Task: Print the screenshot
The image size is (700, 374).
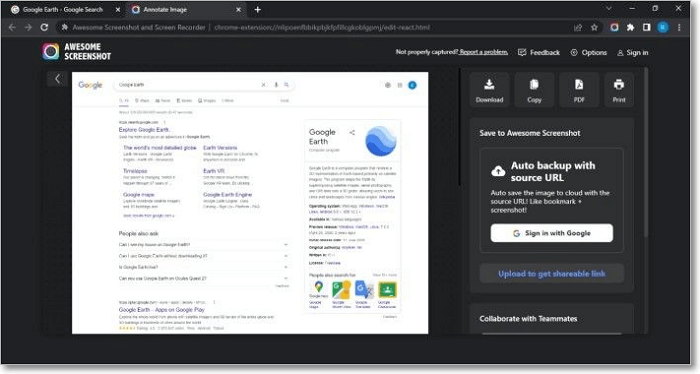Action: click(x=619, y=90)
